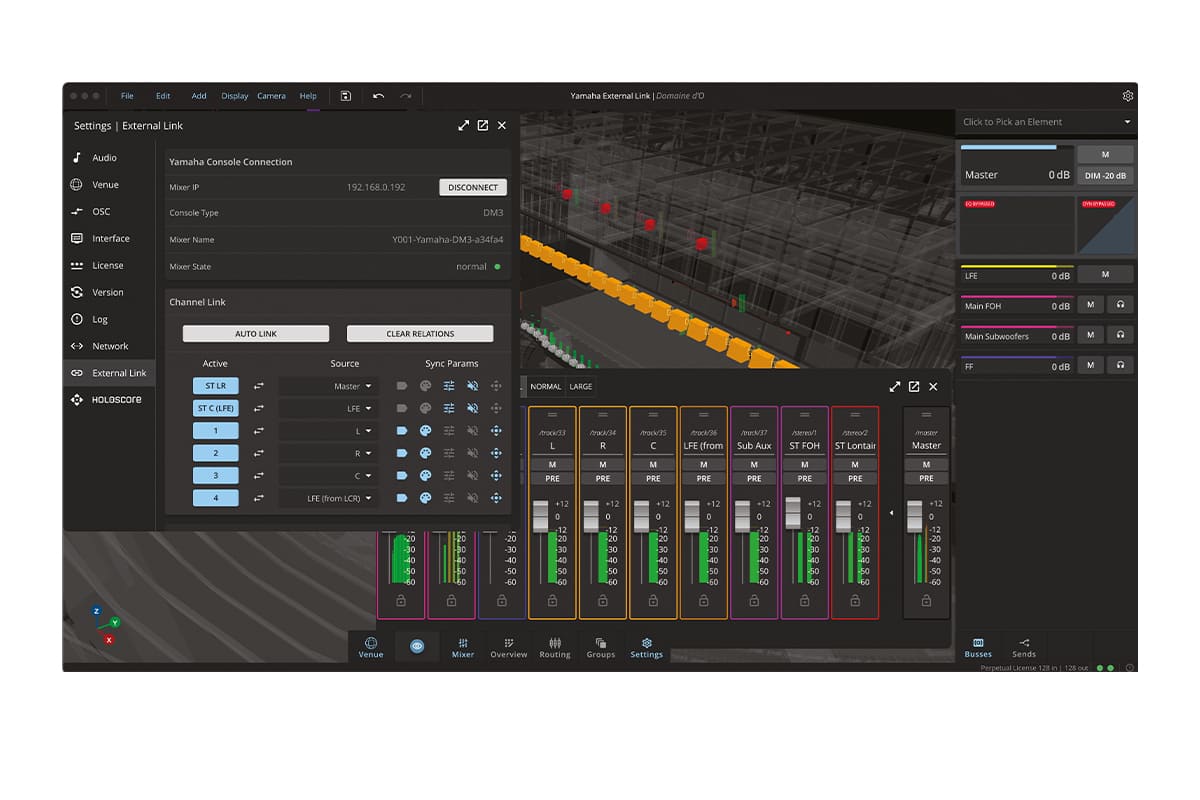Lock the L channel strip
Image resolution: width=1200 pixels, height=800 pixels.
(552, 601)
